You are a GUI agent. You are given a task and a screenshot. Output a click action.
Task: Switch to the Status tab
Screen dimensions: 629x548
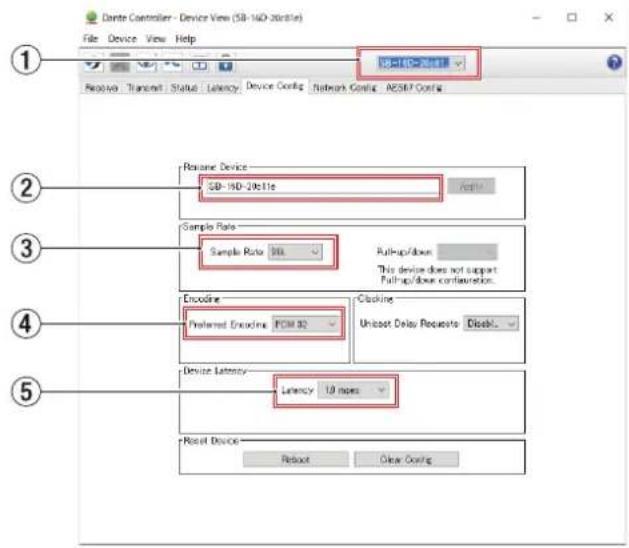pyautogui.click(x=184, y=88)
